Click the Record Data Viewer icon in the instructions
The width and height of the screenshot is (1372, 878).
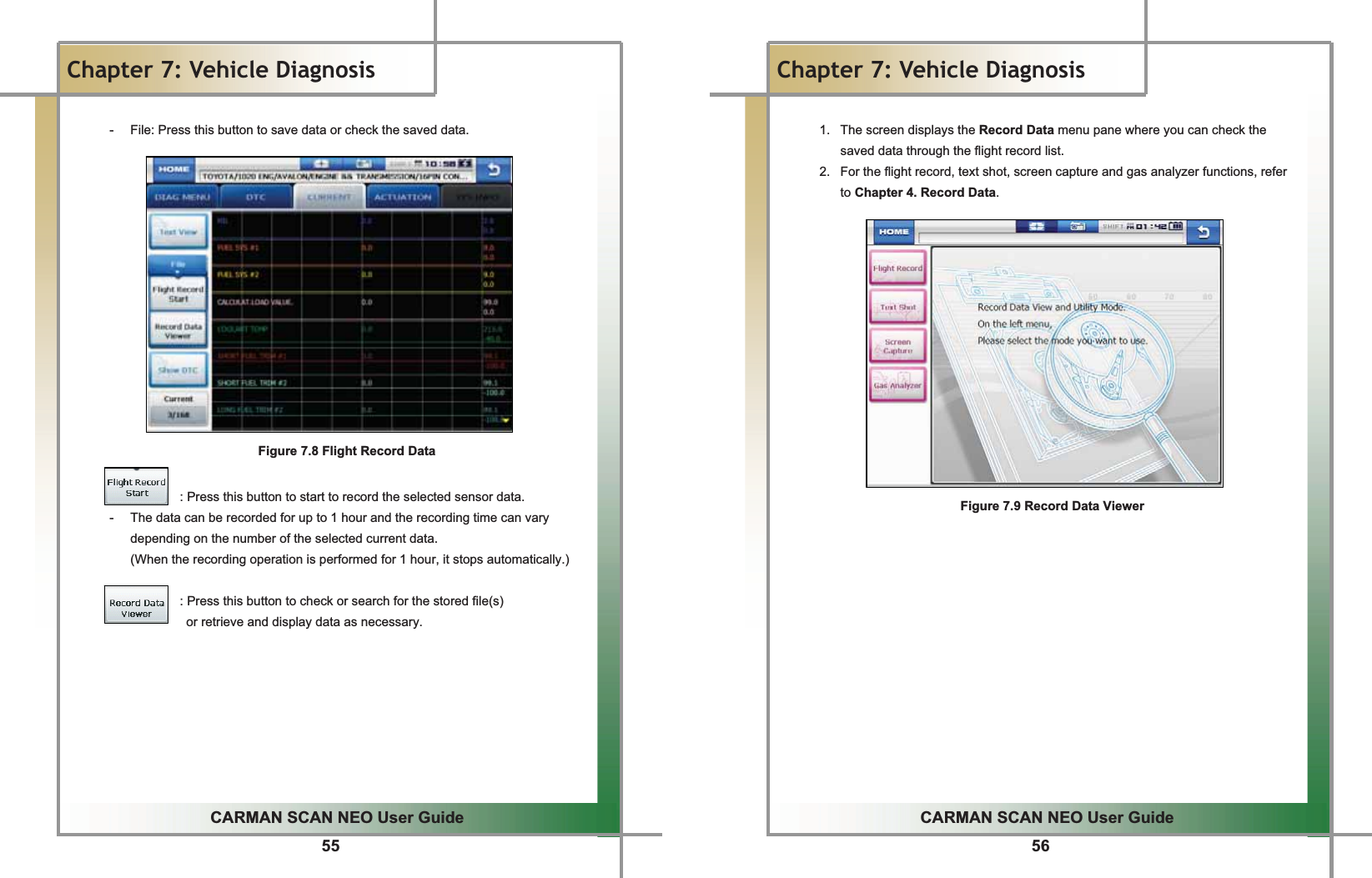pyautogui.click(x=136, y=604)
